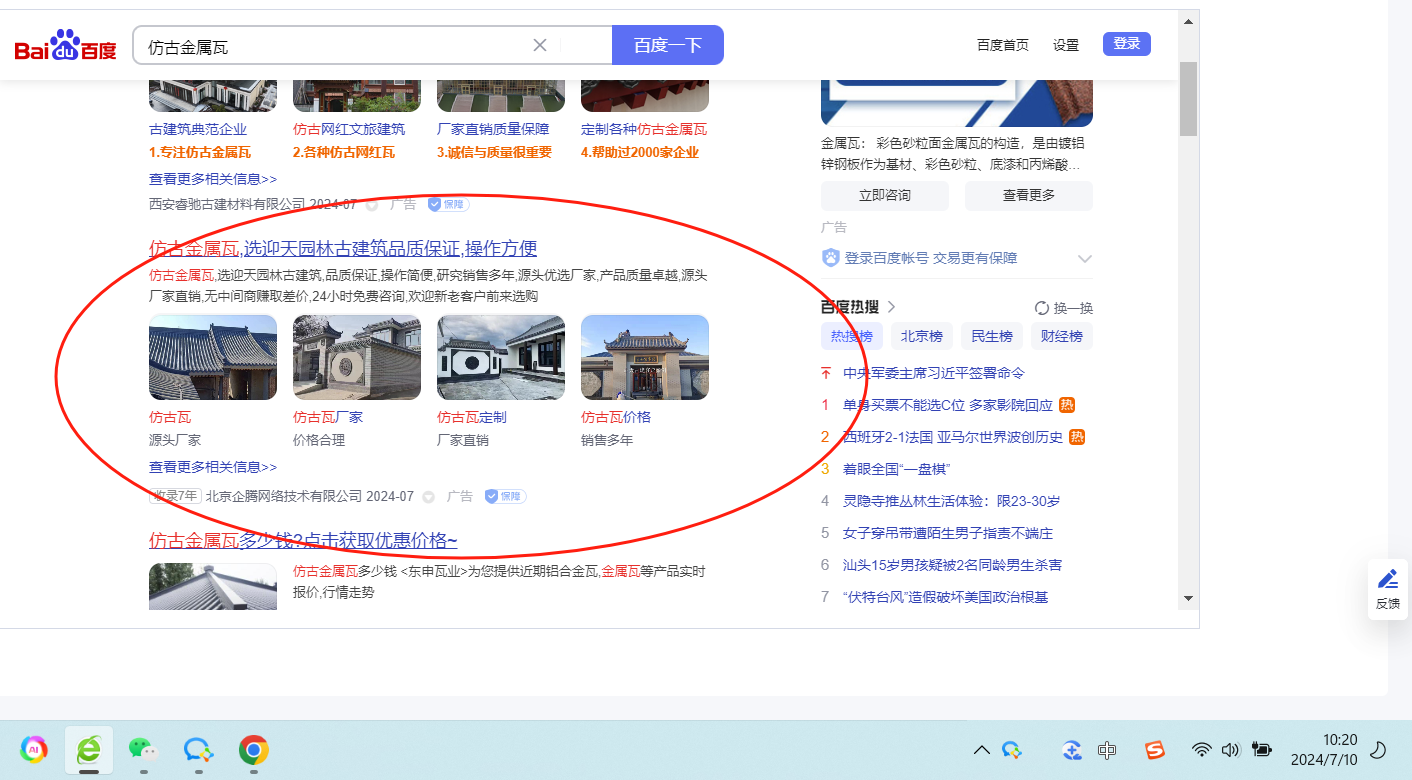Go to 百度首页 in the header
The height and width of the screenshot is (780, 1412).
point(1003,45)
